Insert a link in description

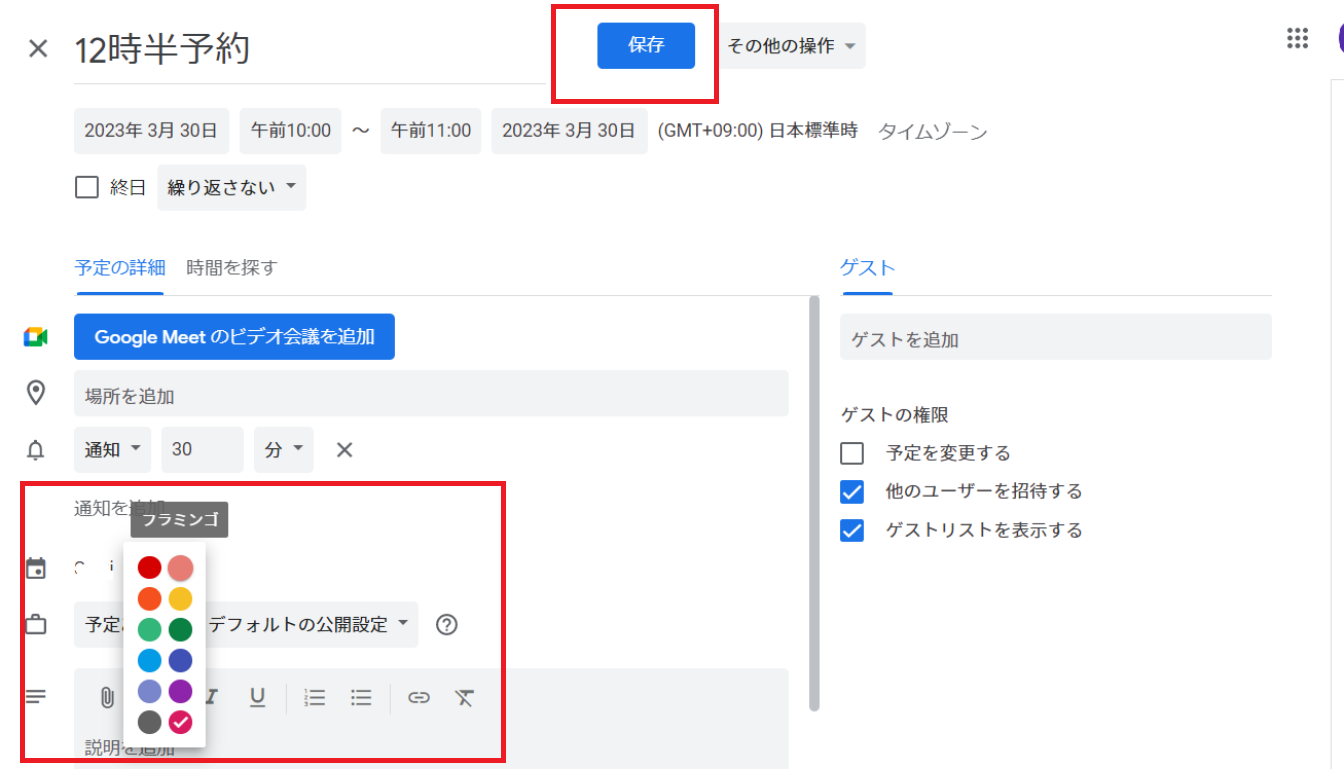(419, 698)
